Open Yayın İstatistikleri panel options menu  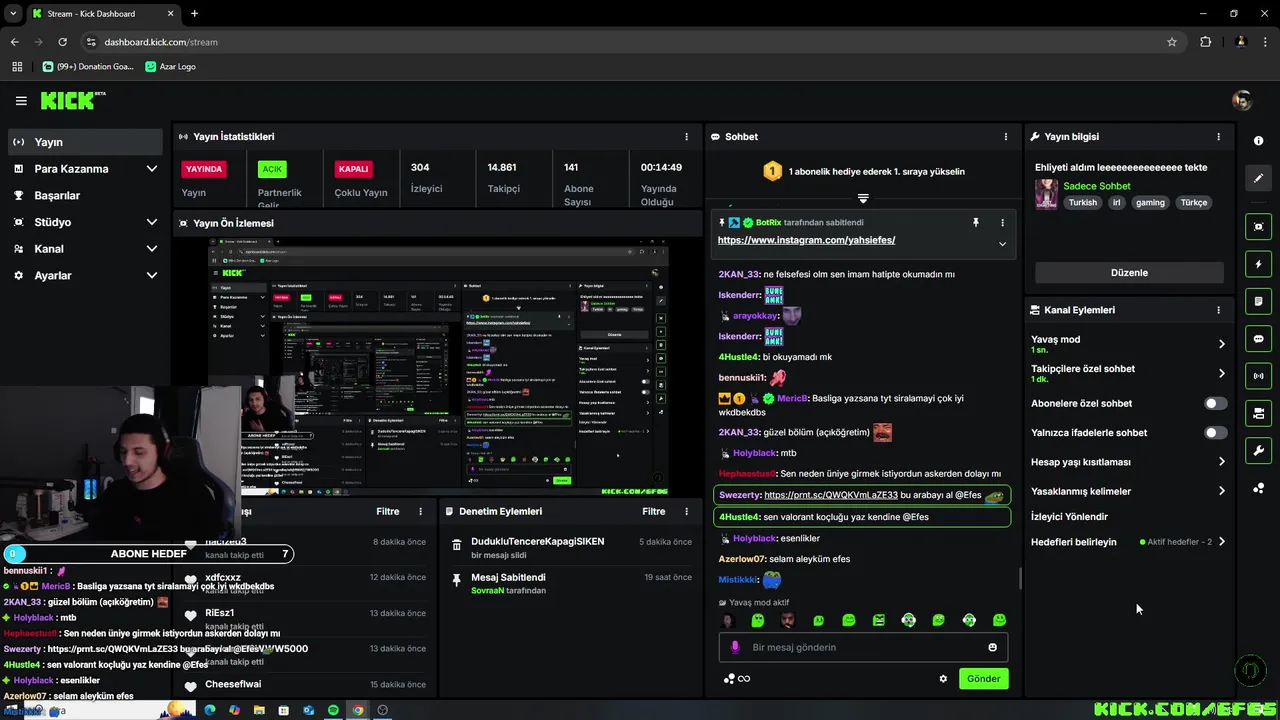686,136
